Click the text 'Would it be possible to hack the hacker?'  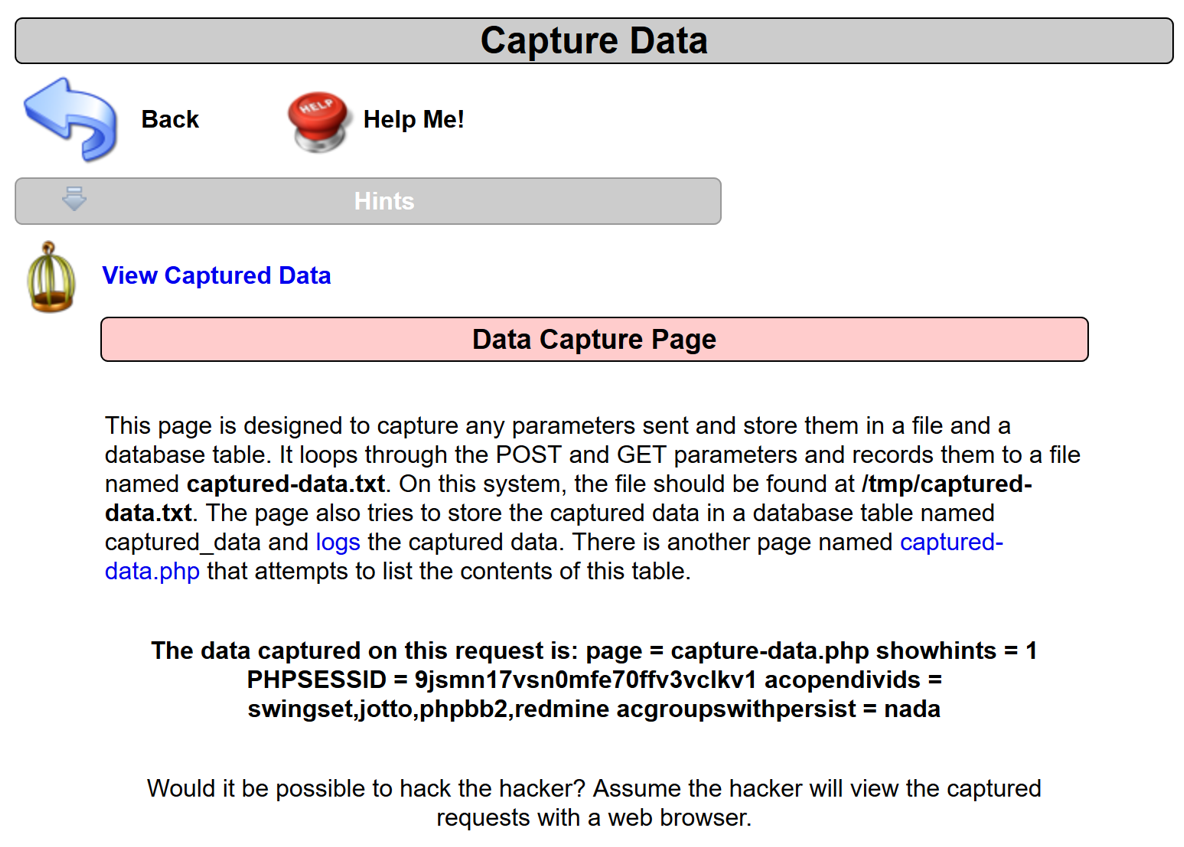point(366,789)
